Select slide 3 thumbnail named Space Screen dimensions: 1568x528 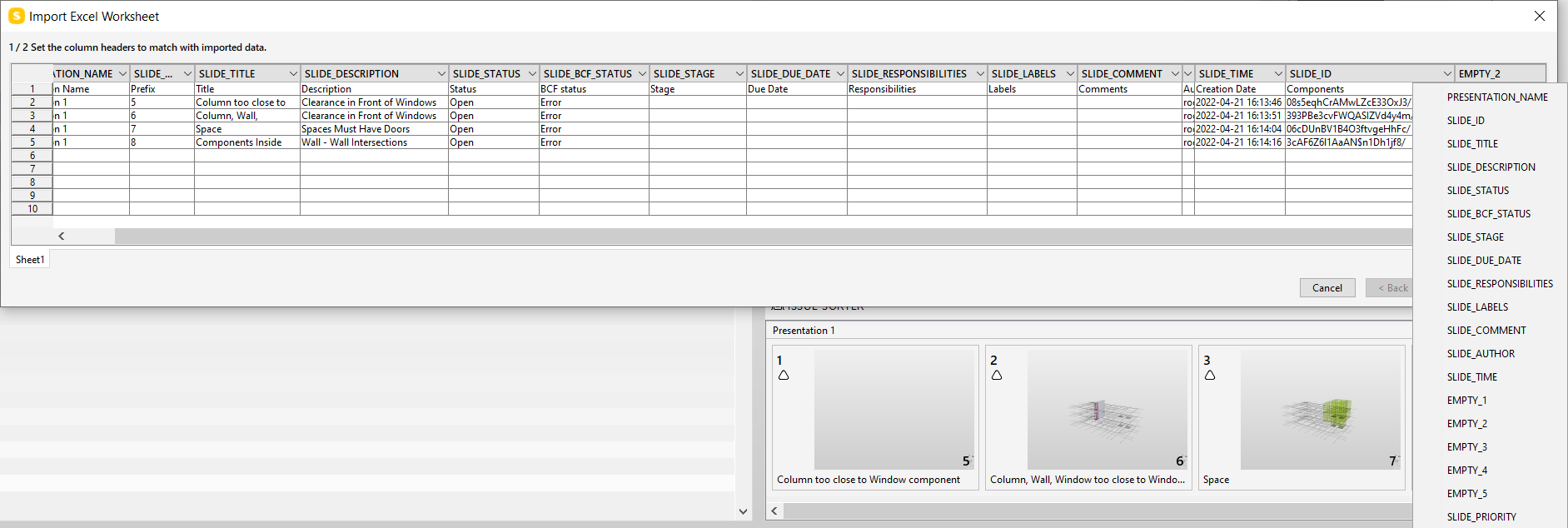[1302, 418]
